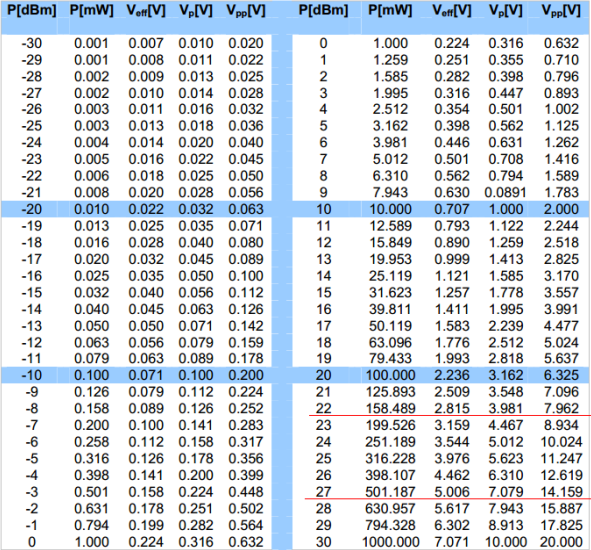591x550 pixels.
Task: Click the 5.006 Veff cell
Action: pos(452,492)
